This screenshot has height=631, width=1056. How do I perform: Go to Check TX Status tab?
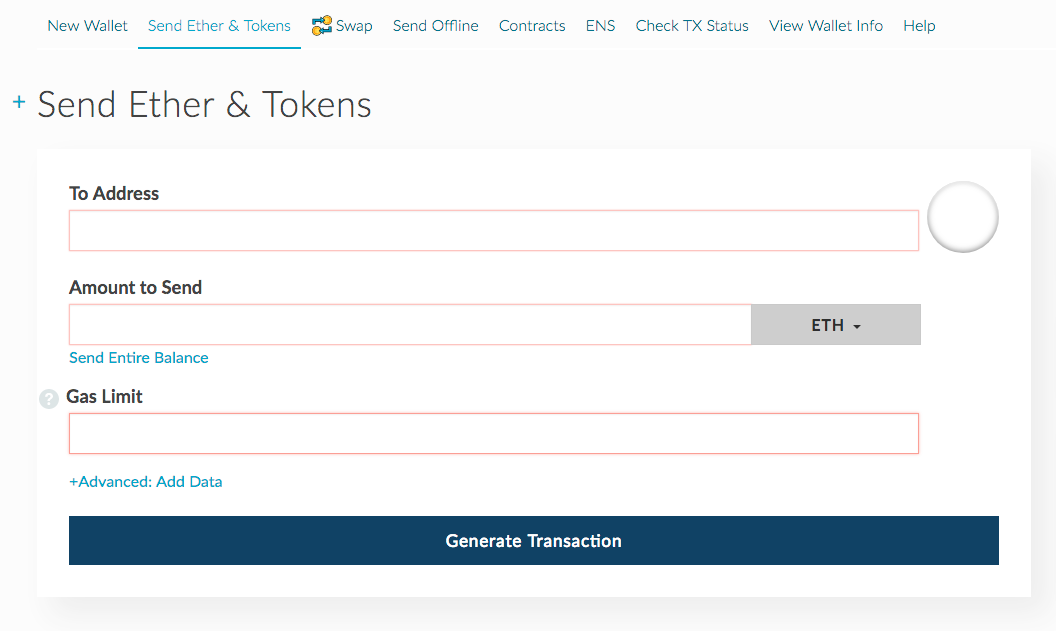click(692, 26)
